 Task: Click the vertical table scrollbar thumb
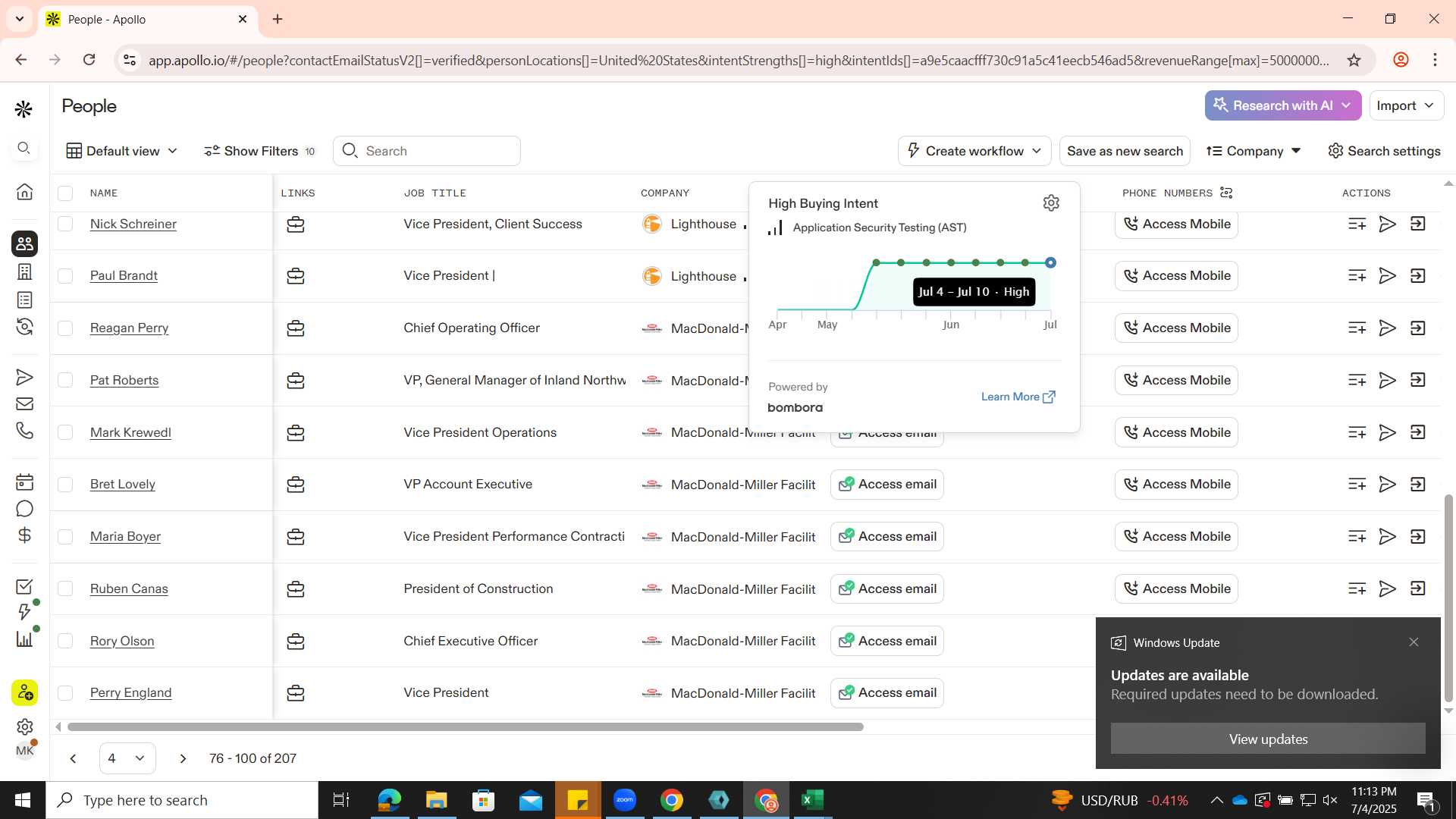1448,599
